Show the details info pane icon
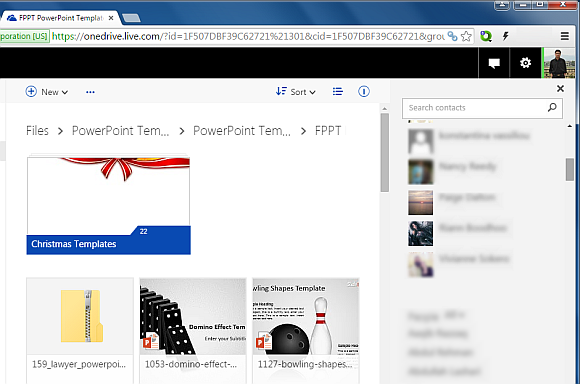The width and height of the screenshot is (580, 384). (x=364, y=91)
